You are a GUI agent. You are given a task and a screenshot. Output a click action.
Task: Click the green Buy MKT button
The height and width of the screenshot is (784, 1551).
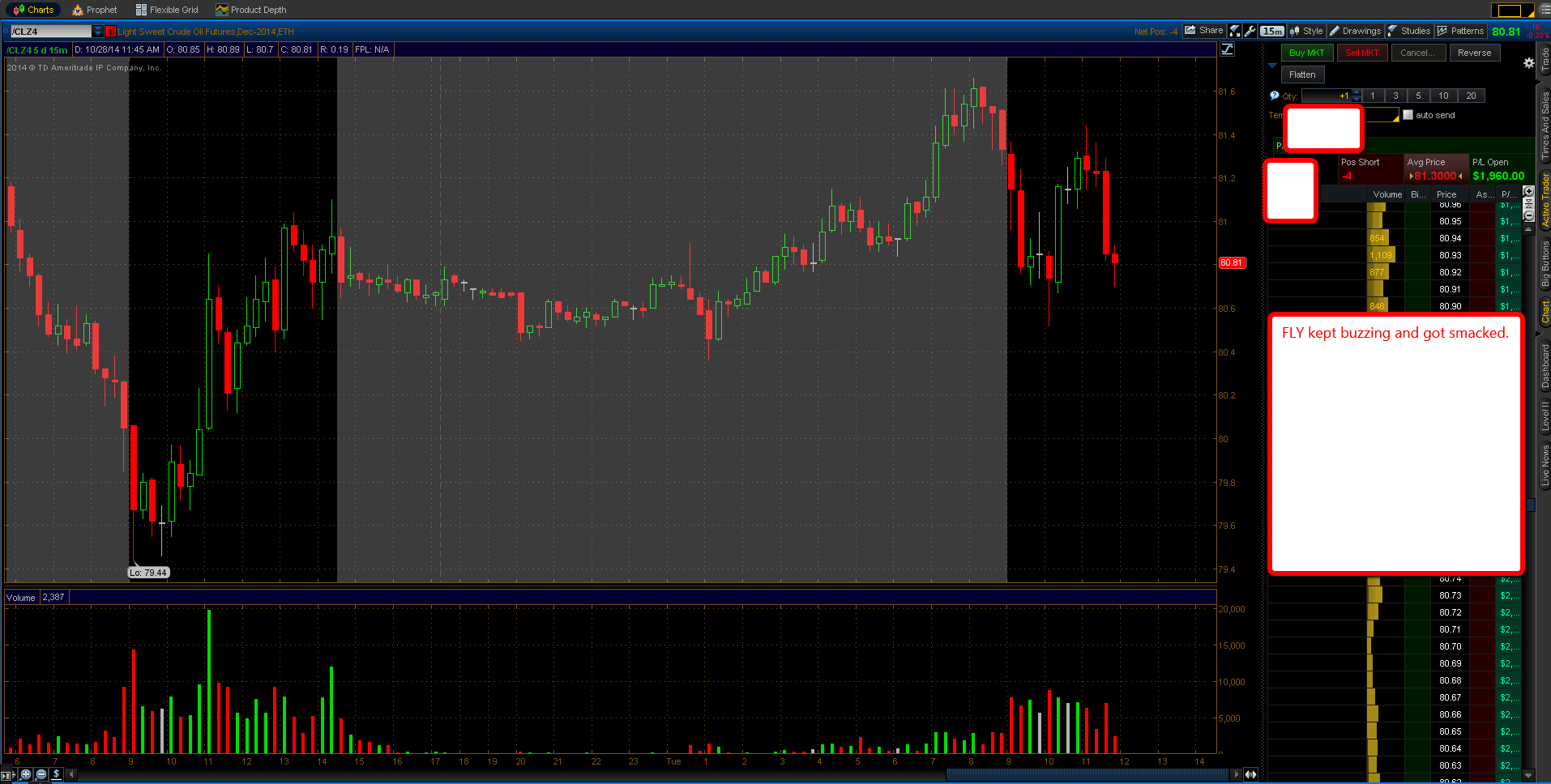coord(1306,53)
